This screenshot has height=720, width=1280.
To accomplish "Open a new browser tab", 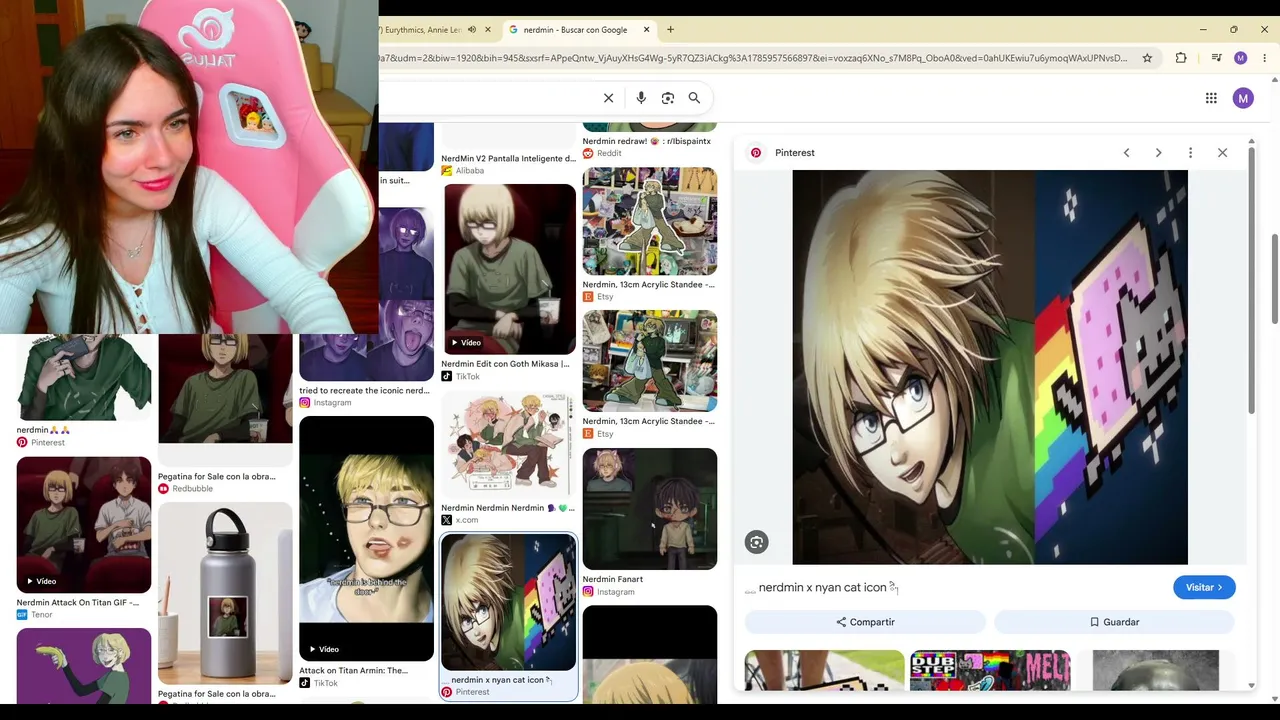I will tap(670, 30).
